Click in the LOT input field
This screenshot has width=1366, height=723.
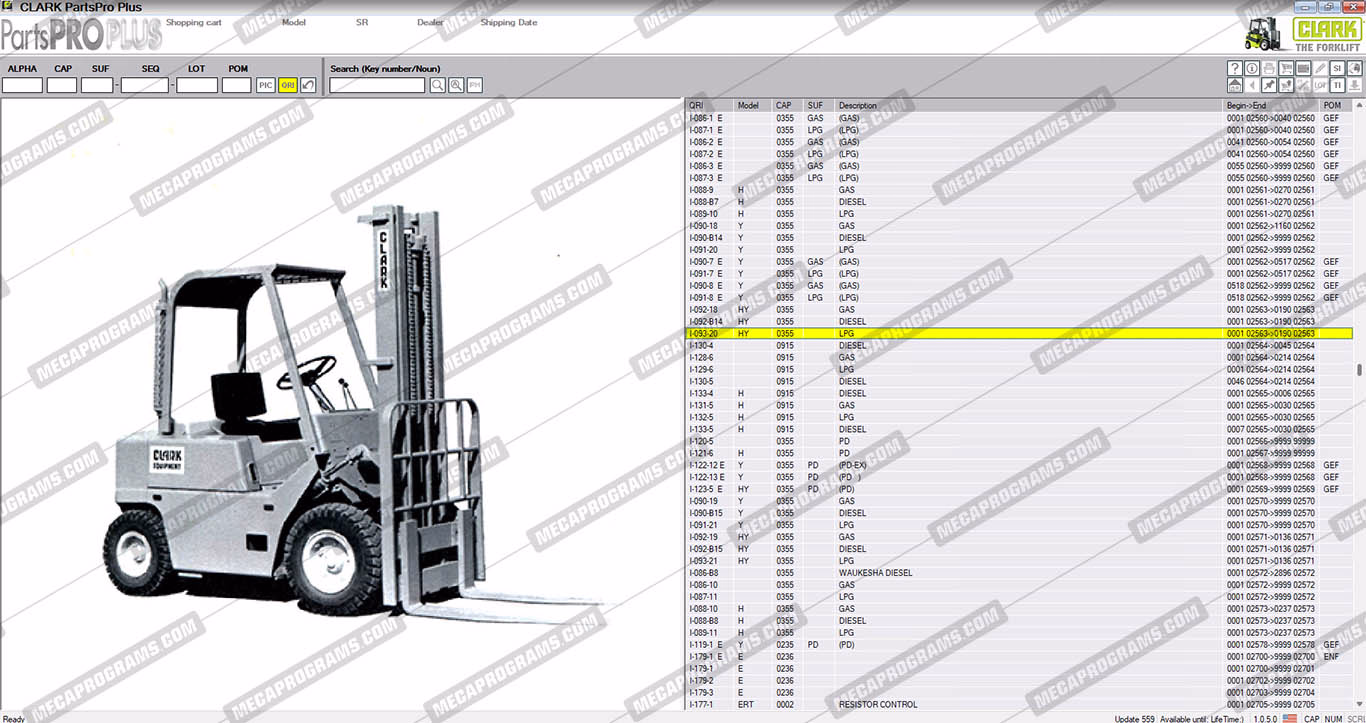(197, 85)
